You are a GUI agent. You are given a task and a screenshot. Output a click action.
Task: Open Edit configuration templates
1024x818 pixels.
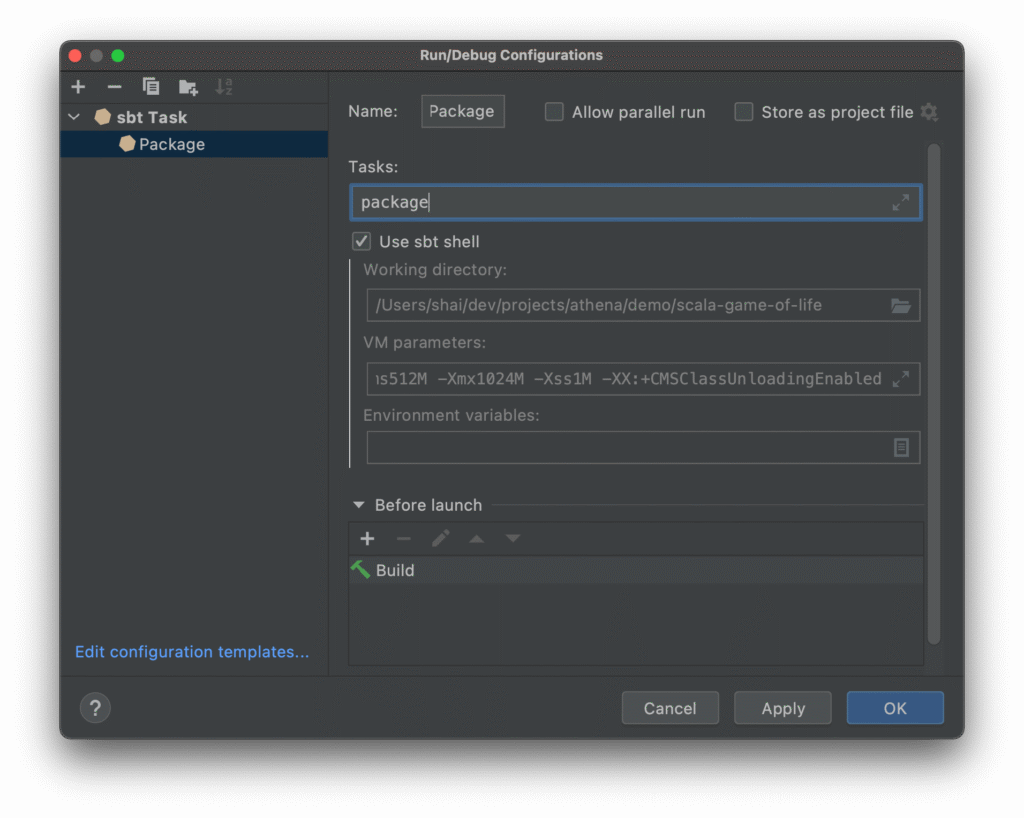pos(192,652)
